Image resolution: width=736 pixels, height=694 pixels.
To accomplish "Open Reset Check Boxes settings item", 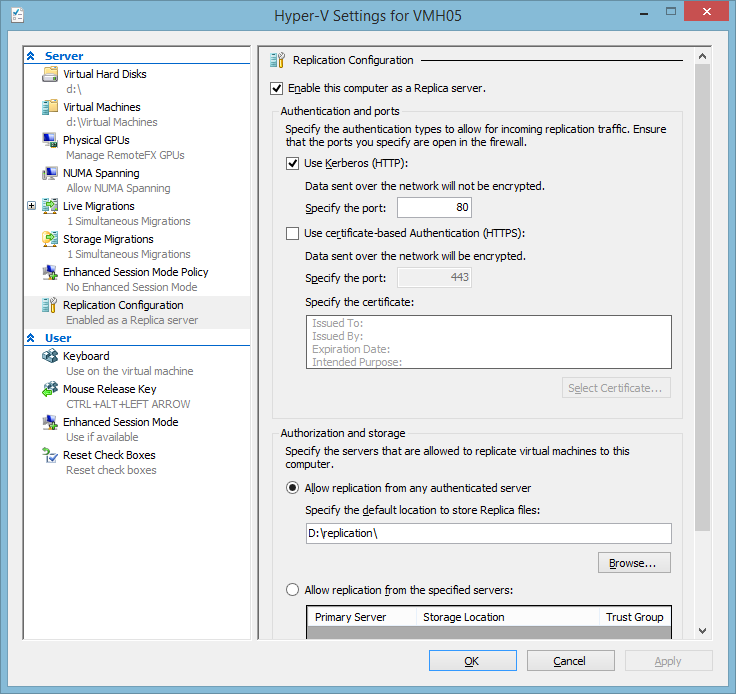I will point(109,455).
